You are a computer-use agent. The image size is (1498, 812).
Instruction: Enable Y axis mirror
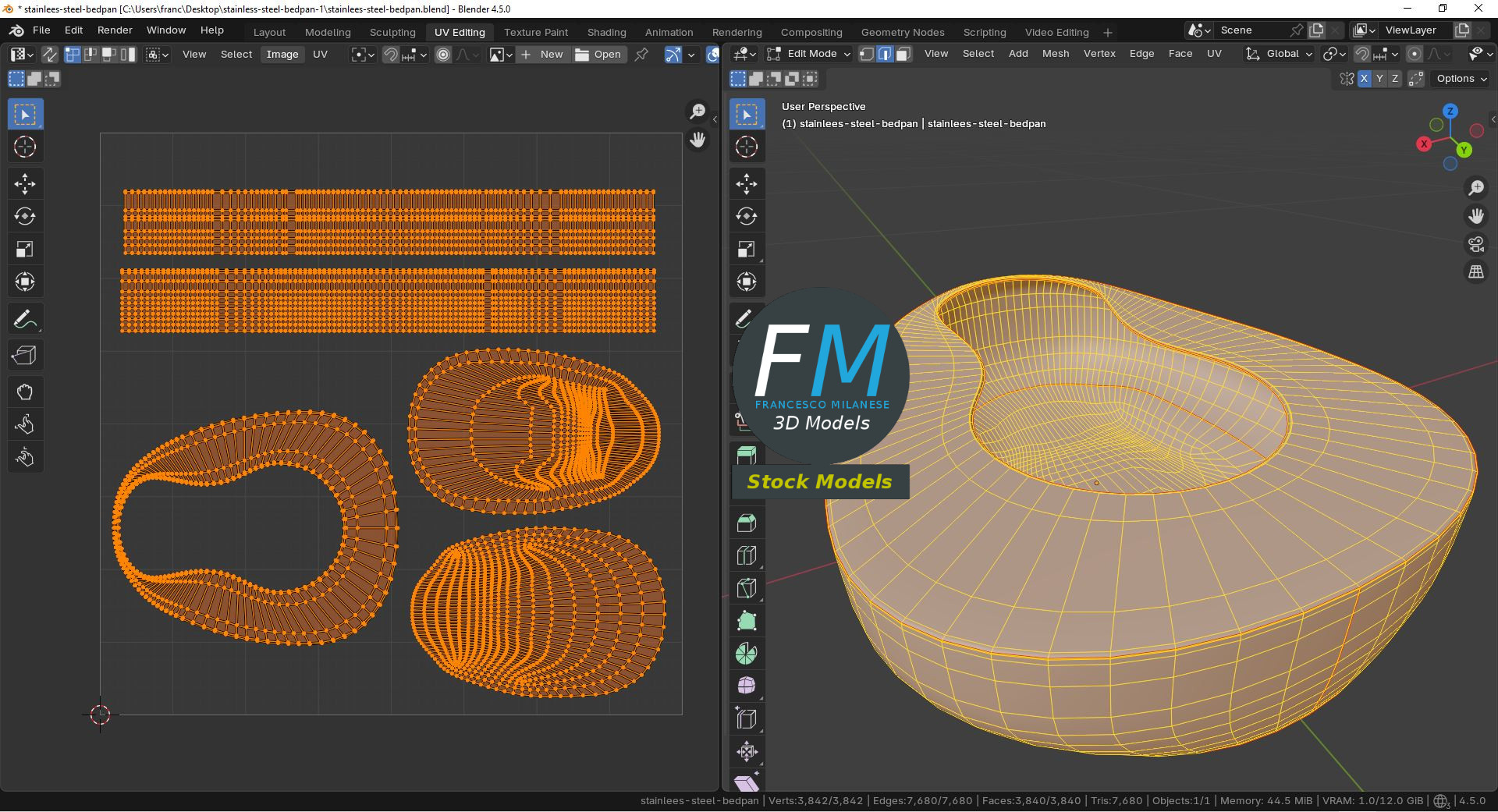[x=1379, y=79]
